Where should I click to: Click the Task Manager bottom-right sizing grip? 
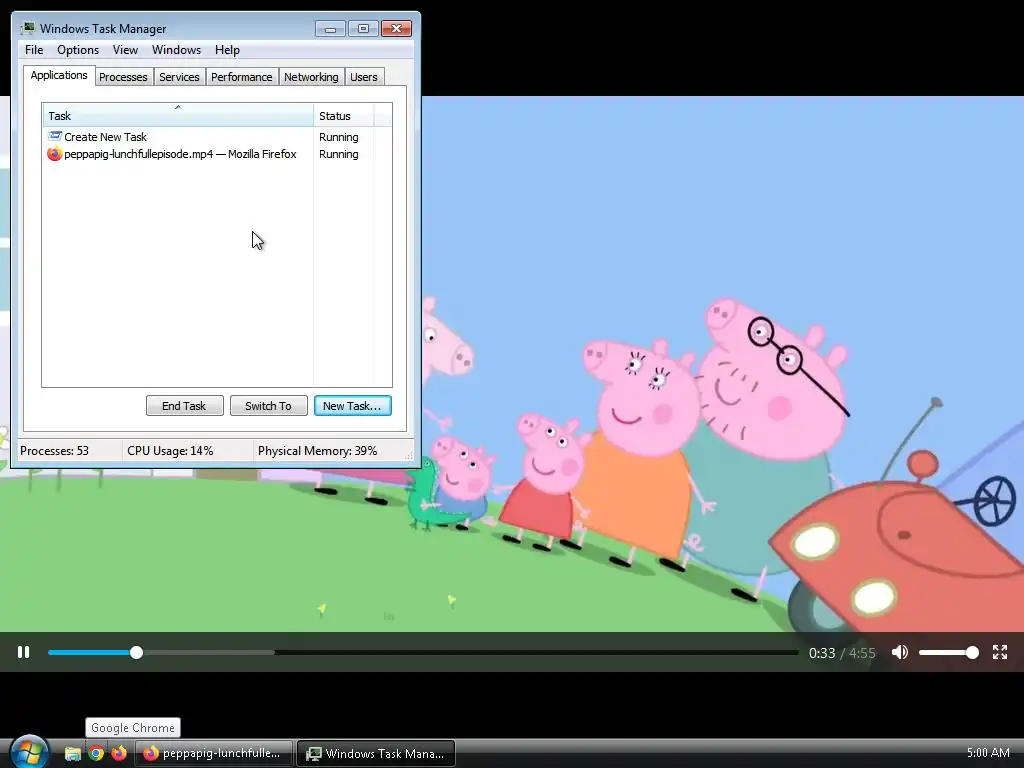pos(409,455)
